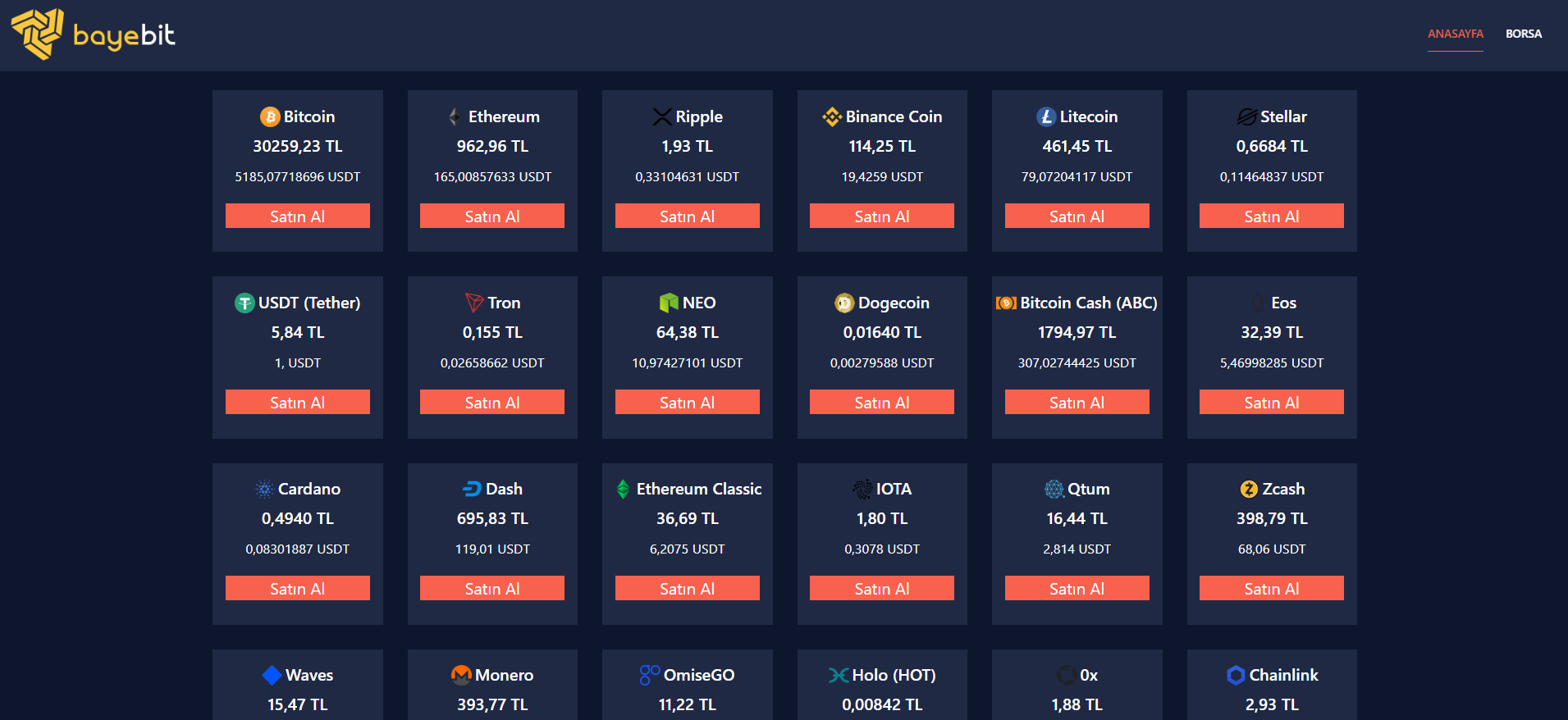The image size is (1568, 720).
Task: Buy Cardano with Satın Al
Action: pyautogui.click(x=298, y=588)
